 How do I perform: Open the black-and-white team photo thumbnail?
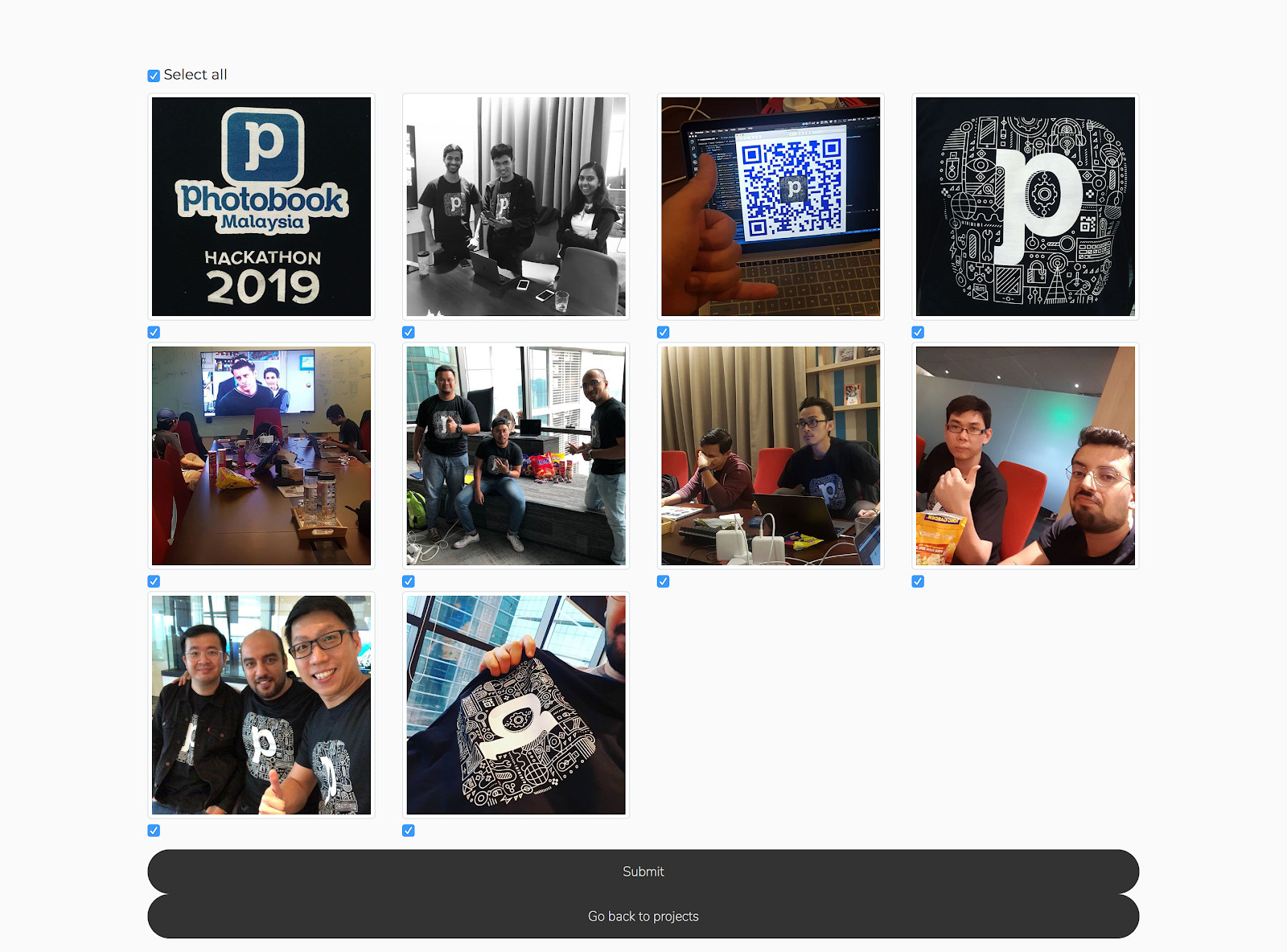(516, 207)
